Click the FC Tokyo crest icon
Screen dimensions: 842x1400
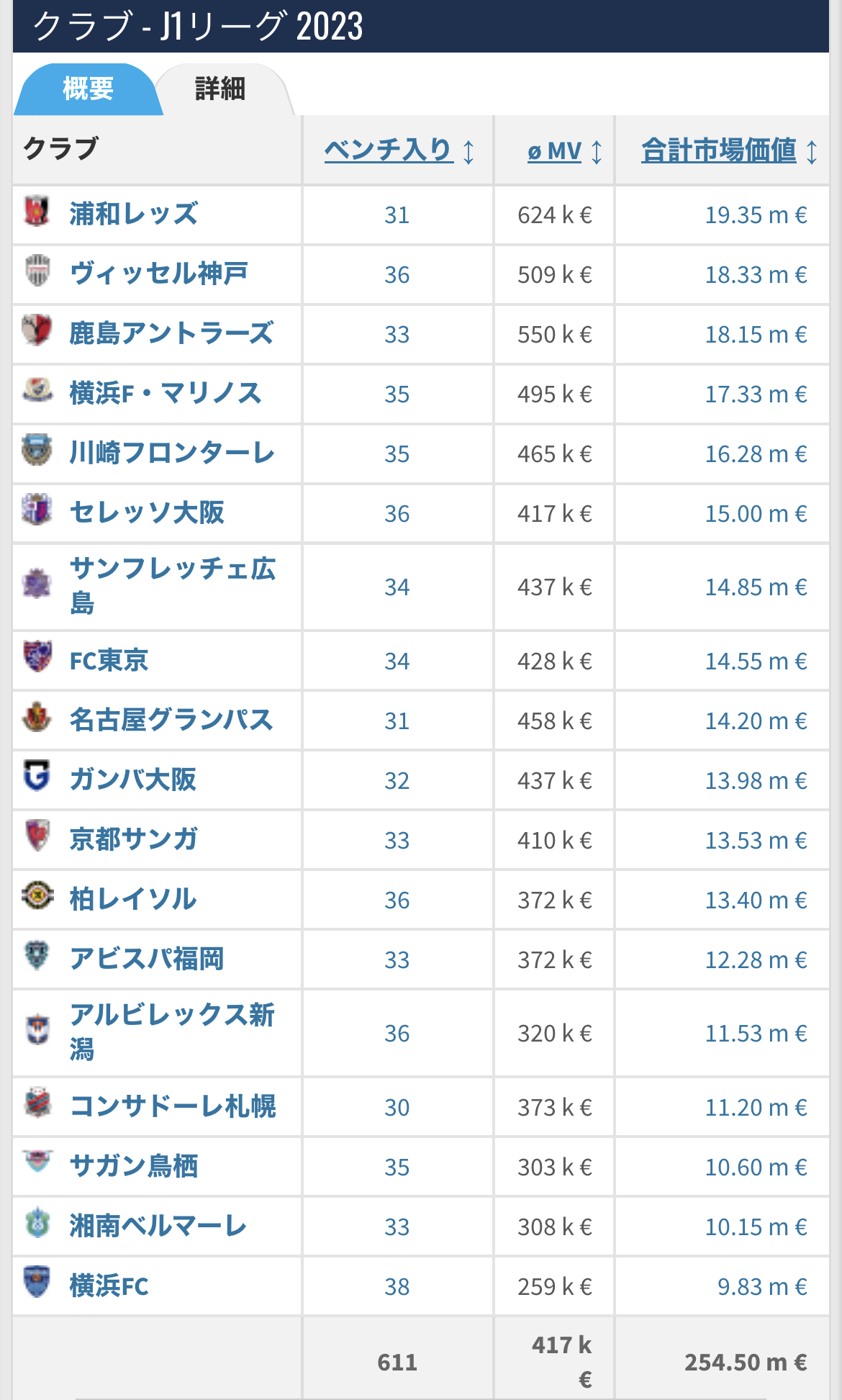[37, 656]
